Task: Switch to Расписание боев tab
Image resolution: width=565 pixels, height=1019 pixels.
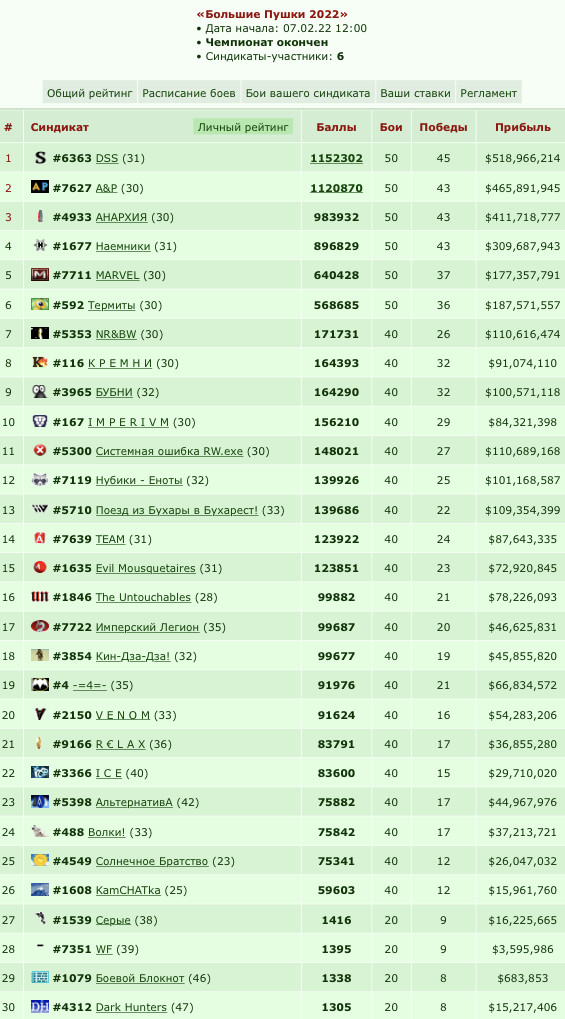Action: point(189,93)
